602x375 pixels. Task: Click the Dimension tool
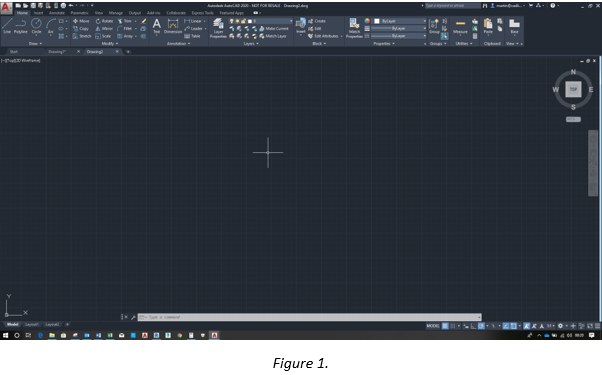(173, 26)
